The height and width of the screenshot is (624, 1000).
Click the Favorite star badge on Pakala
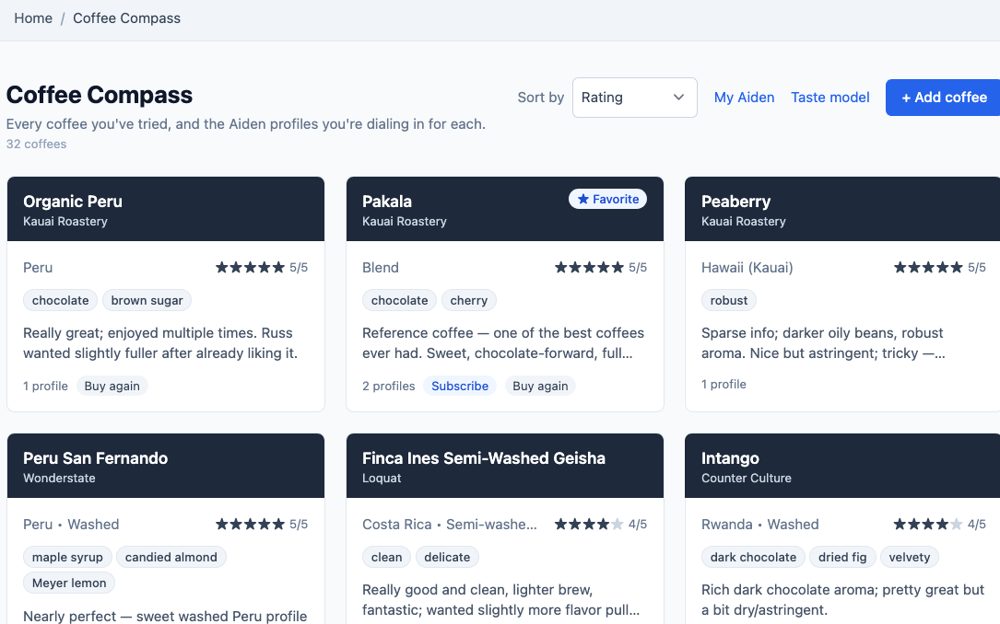point(608,199)
